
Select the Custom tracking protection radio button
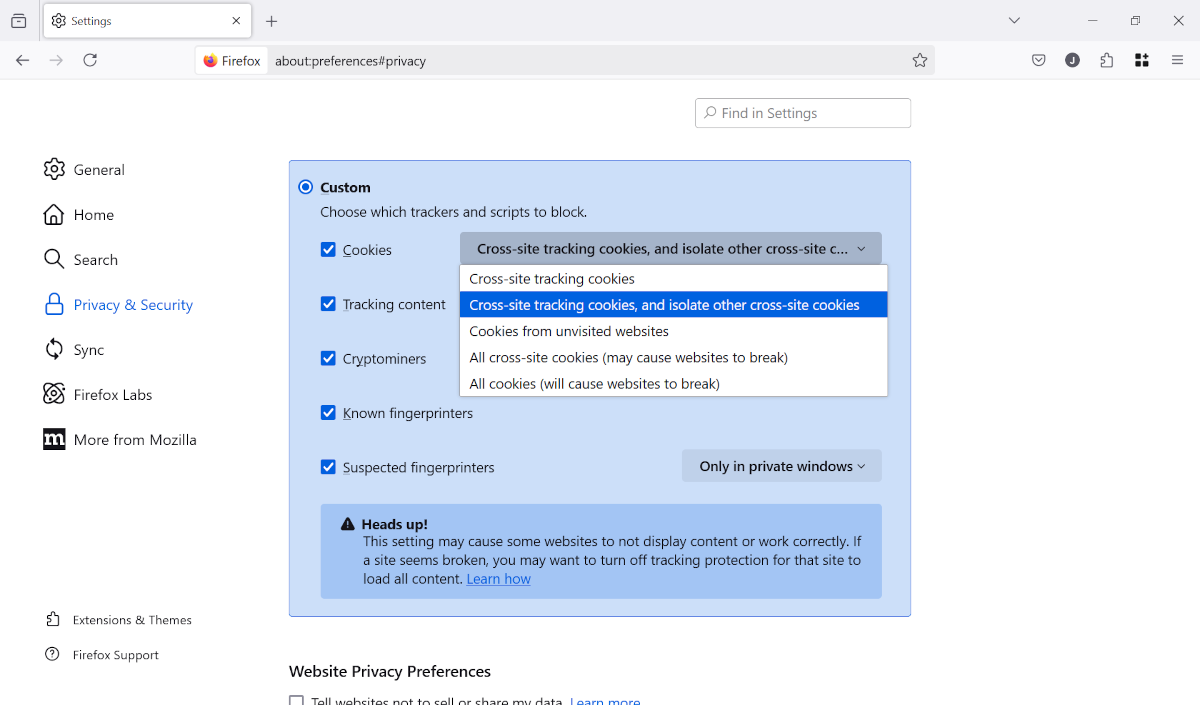click(305, 187)
